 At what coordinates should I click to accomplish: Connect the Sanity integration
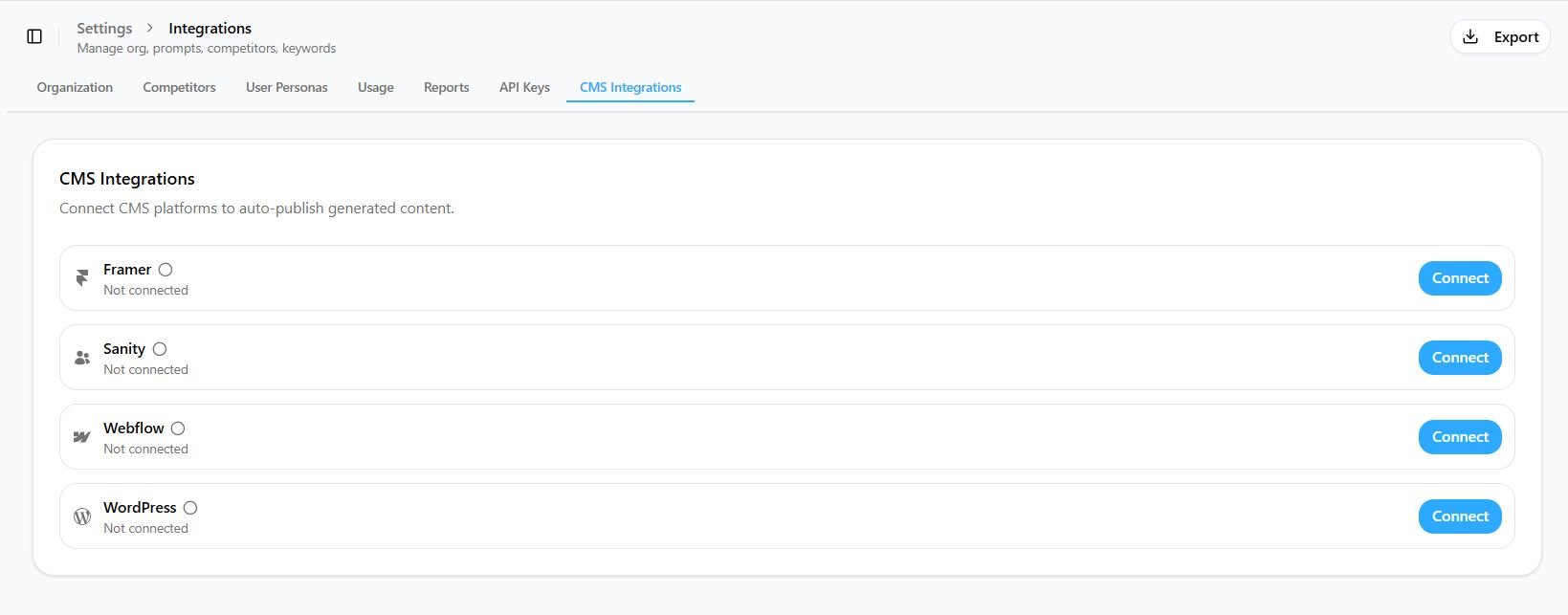(1460, 358)
